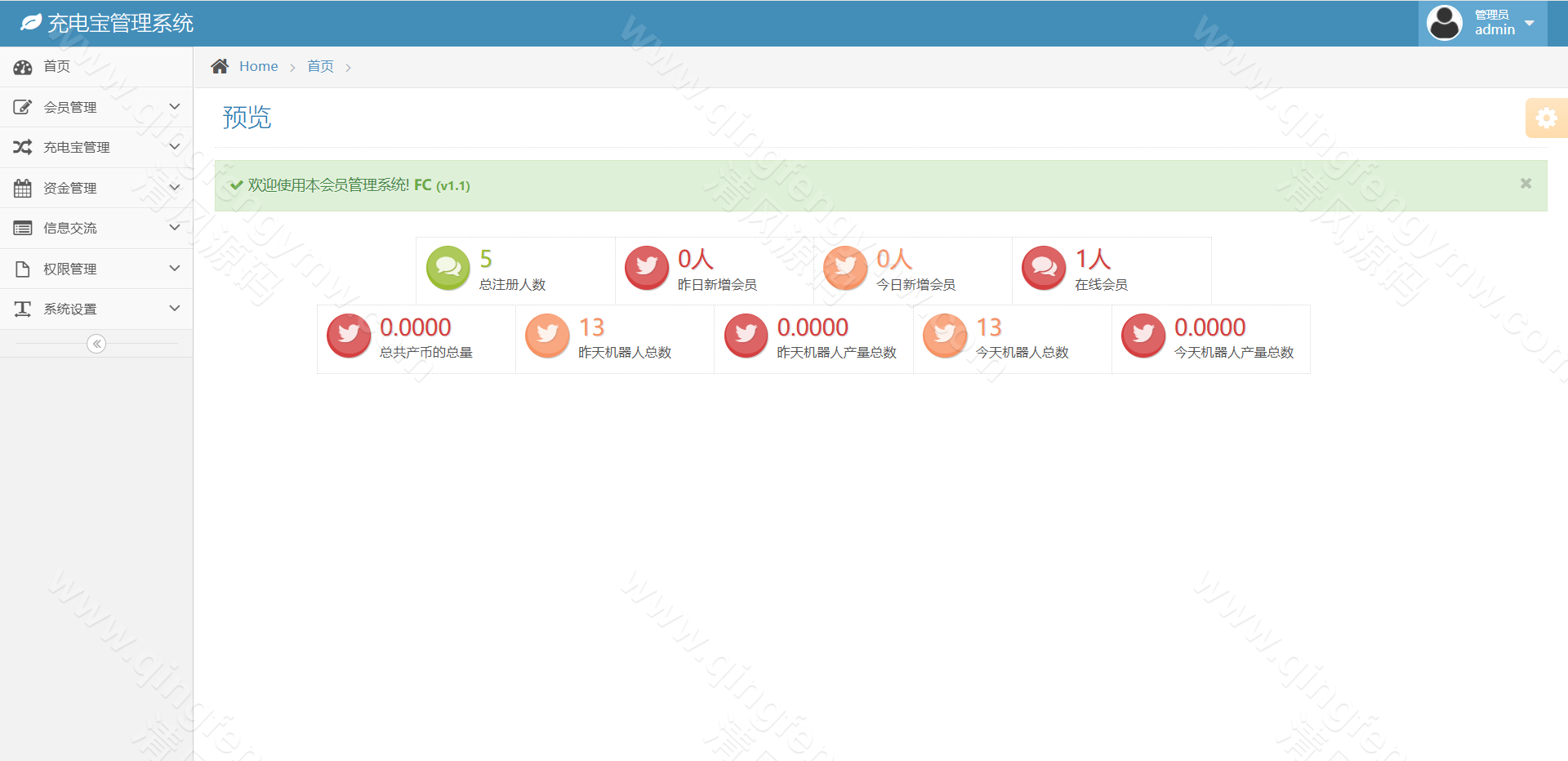Click the Home breadcrumb link

coord(258,66)
